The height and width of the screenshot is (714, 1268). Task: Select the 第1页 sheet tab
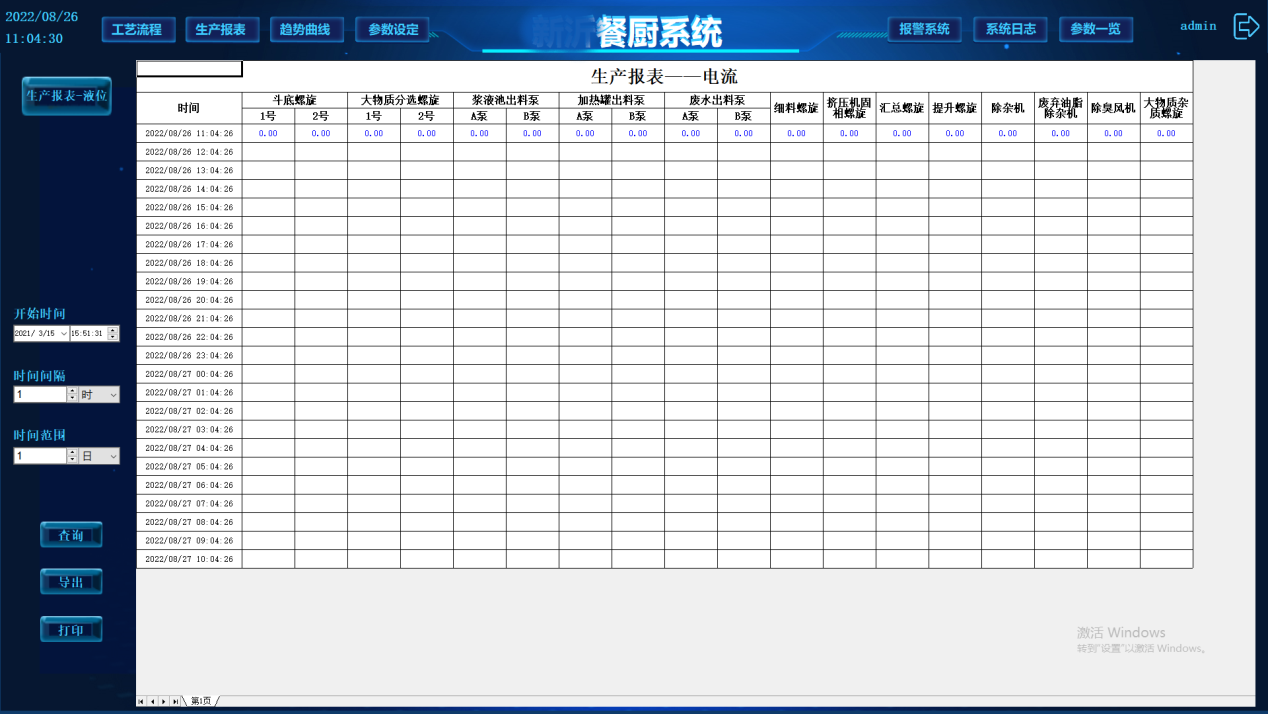point(201,702)
